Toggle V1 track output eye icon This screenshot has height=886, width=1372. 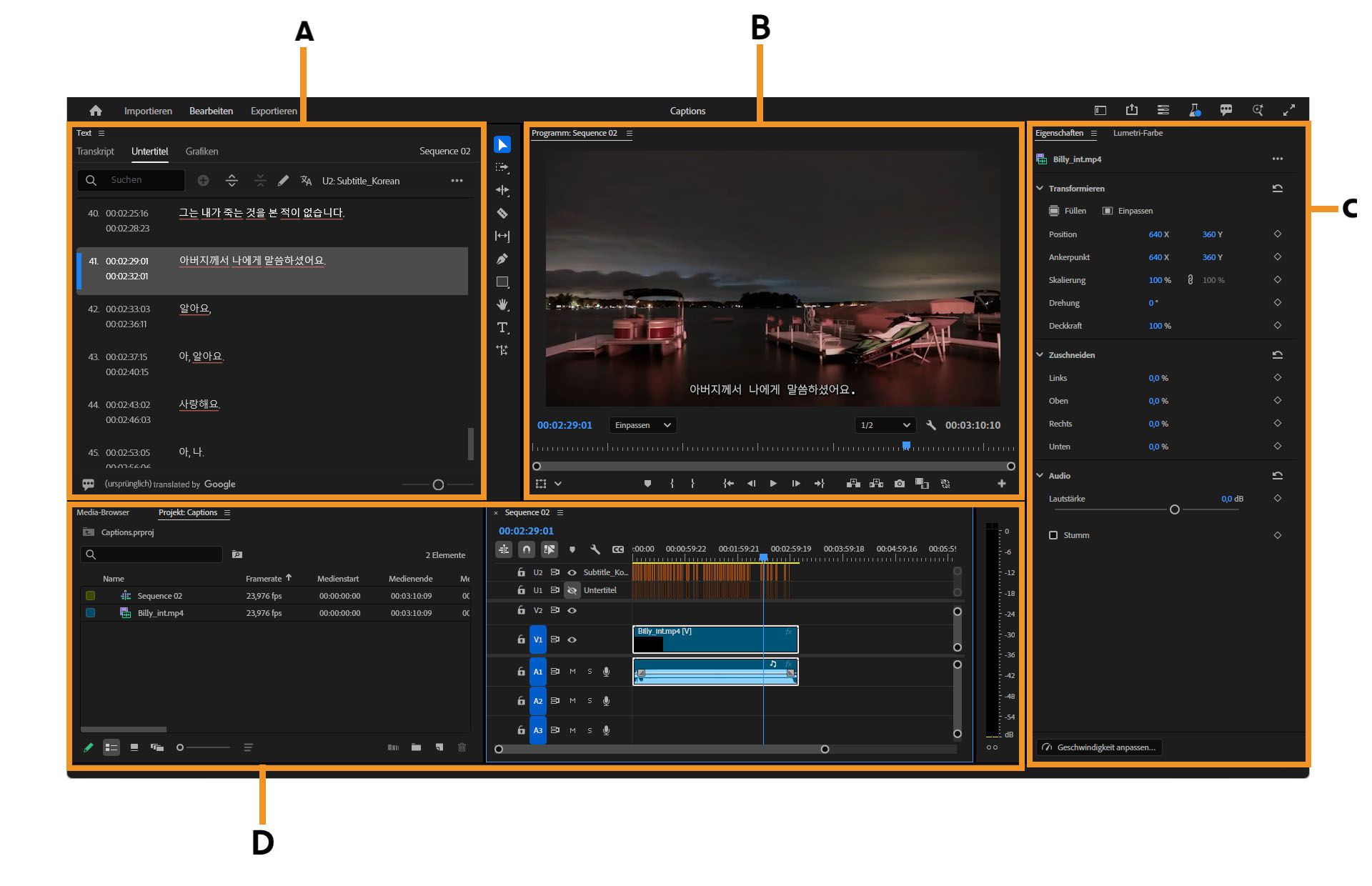coord(572,639)
